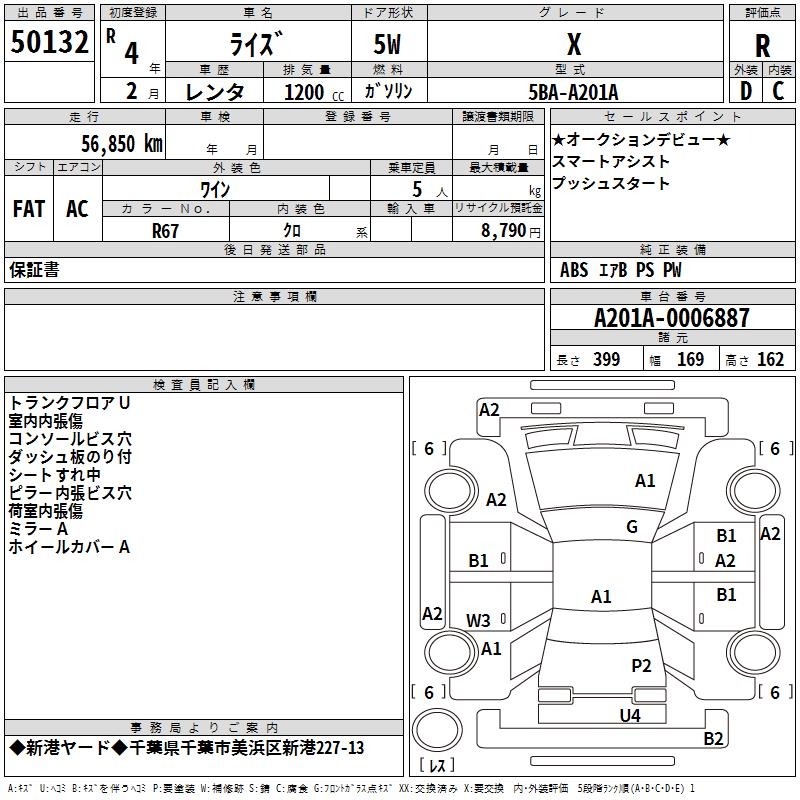This screenshot has height=800, width=800.
Task: Click inspector note ミラーA
Action: tap(38, 529)
